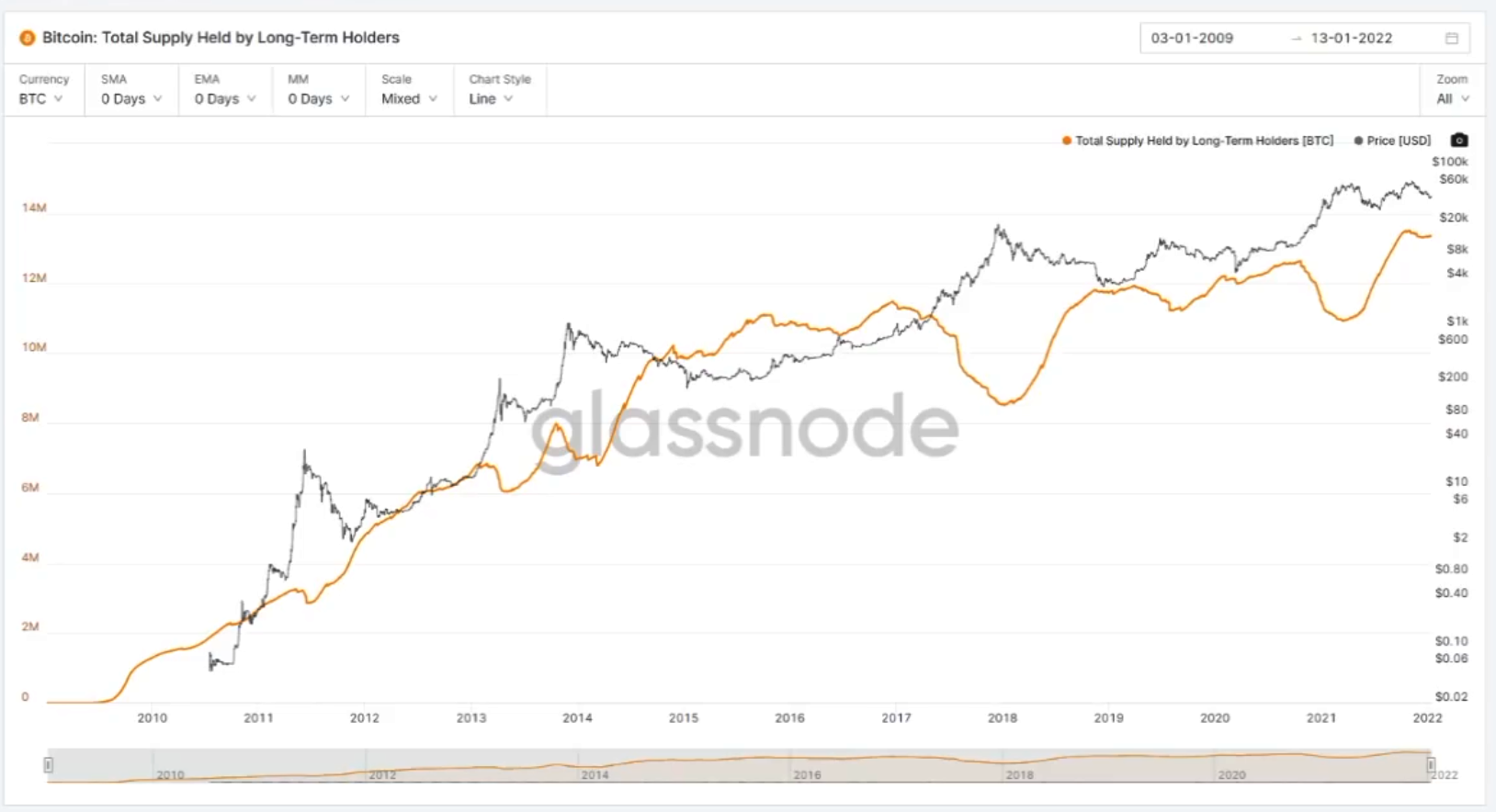Expand the SMA 0 Days dropdown
This screenshot has width=1496, height=812.
coord(131,90)
